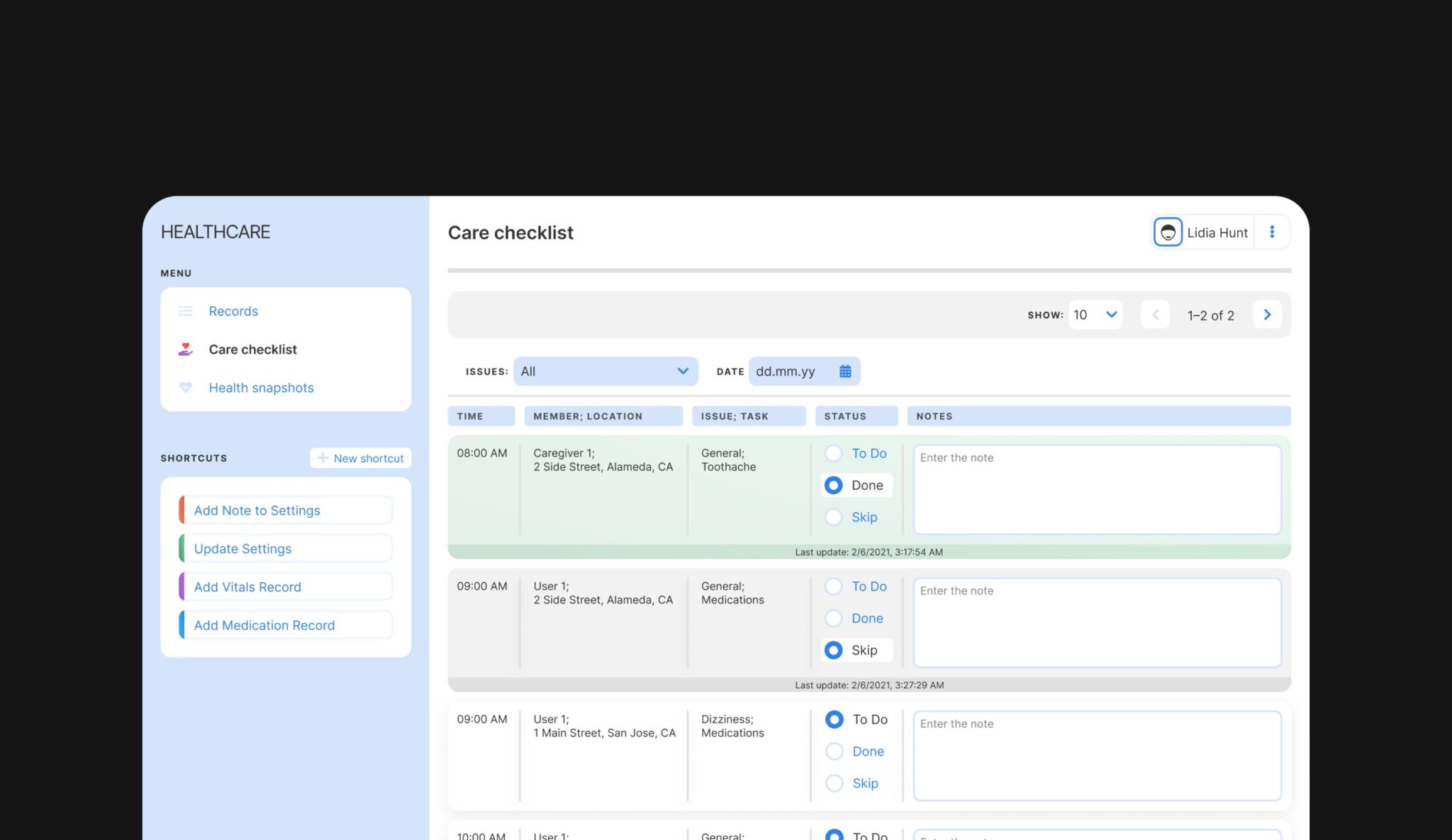Click the Lidia Hunt user name
1452x840 pixels.
[x=1217, y=233]
